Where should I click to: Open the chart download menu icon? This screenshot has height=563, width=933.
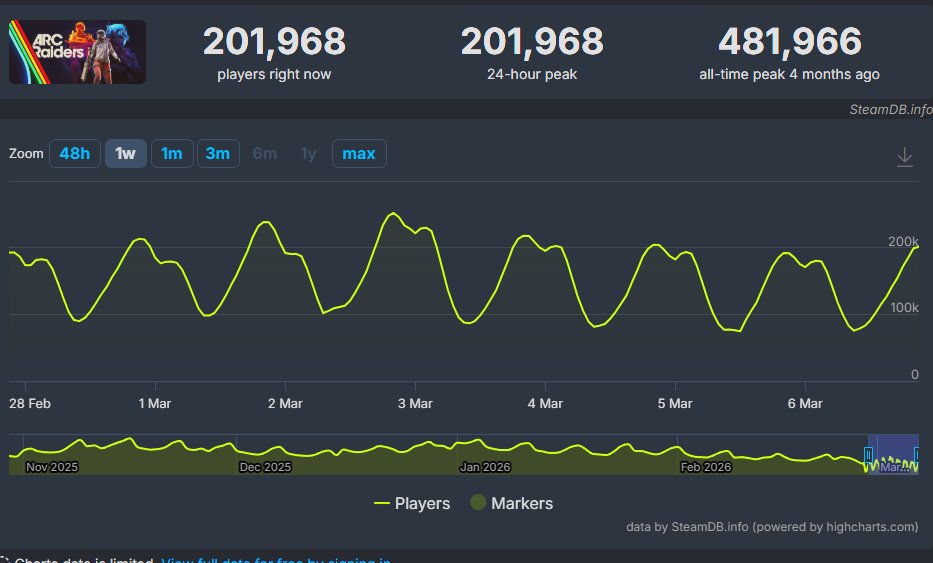pos(904,157)
